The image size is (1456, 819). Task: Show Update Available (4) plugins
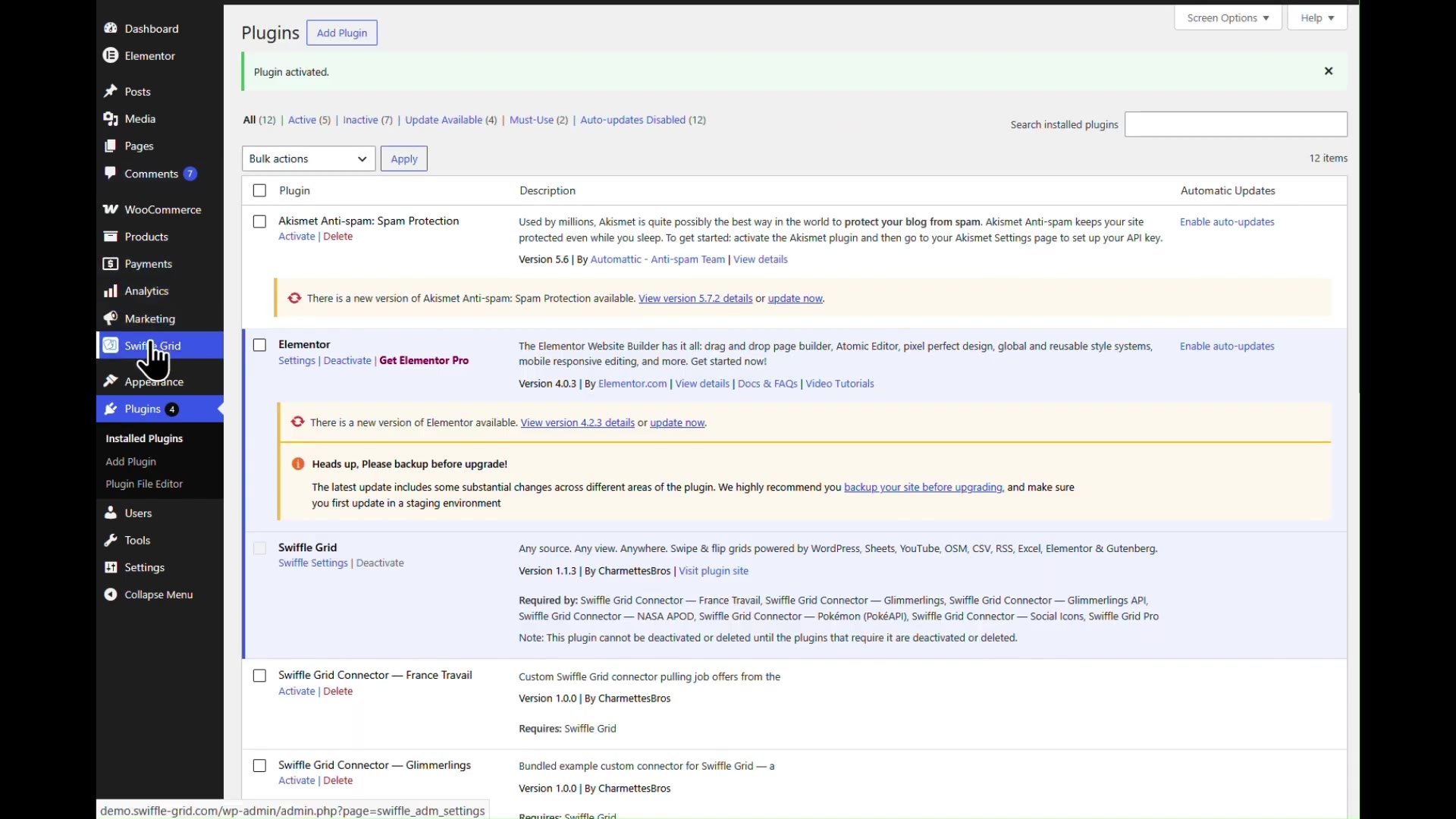click(x=451, y=120)
